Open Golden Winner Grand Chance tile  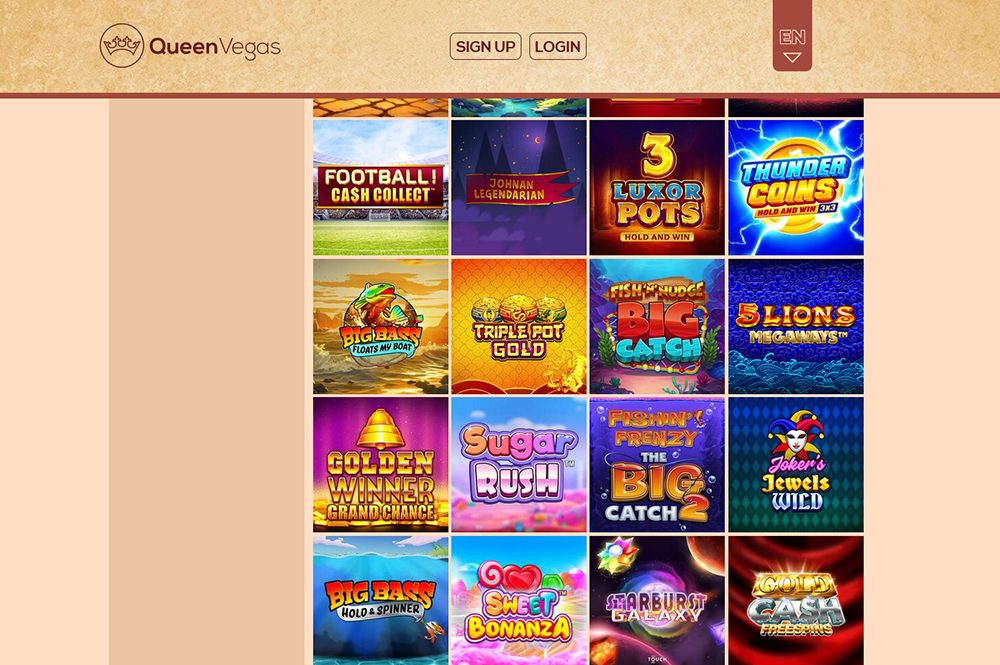(x=381, y=465)
